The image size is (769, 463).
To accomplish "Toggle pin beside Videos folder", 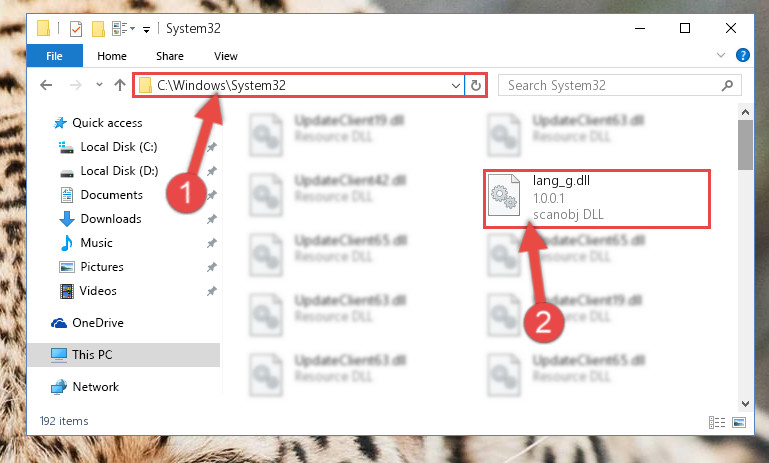I will coord(211,291).
